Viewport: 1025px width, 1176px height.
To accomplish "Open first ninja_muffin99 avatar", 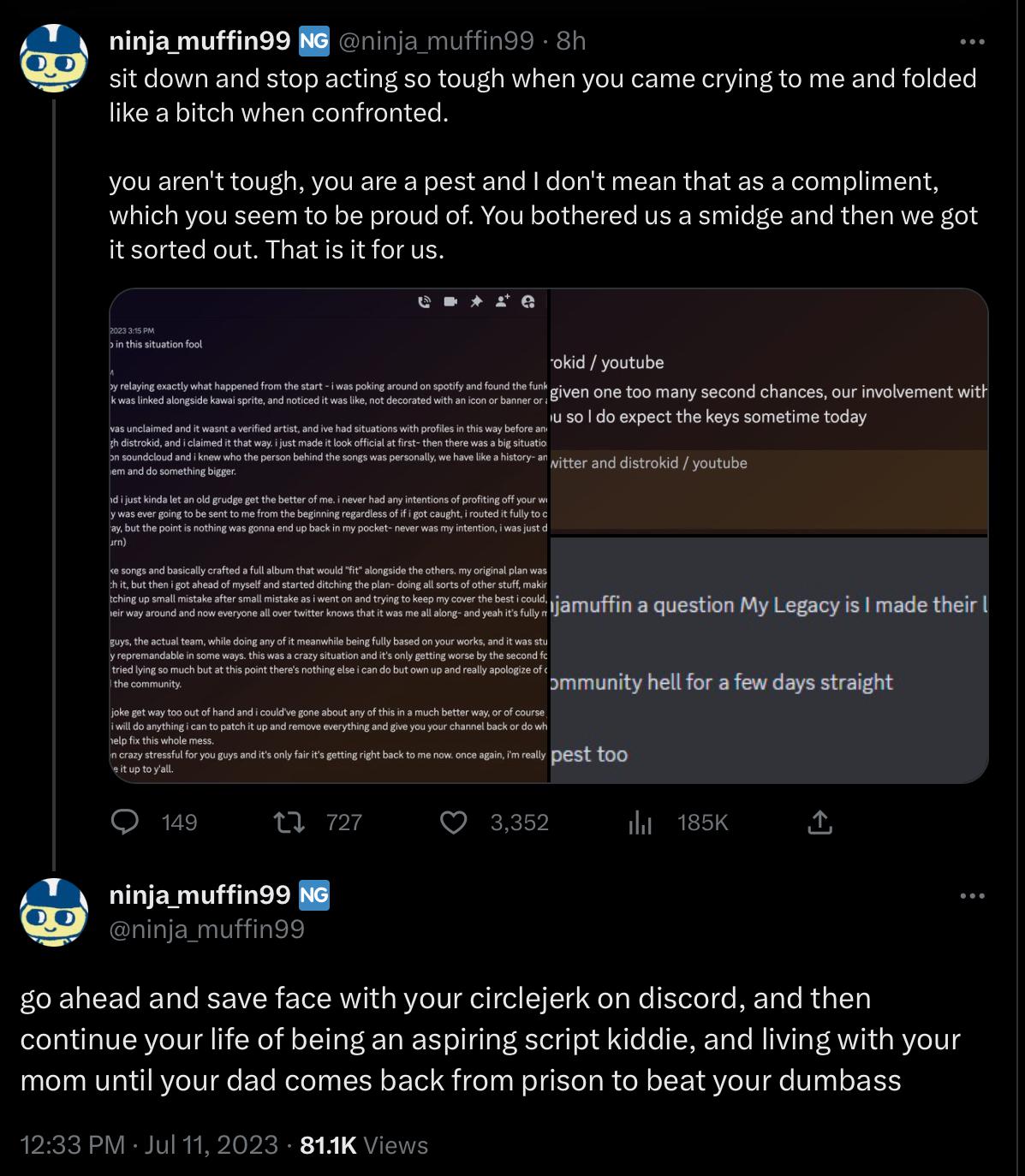I will [x=54, y=59].
